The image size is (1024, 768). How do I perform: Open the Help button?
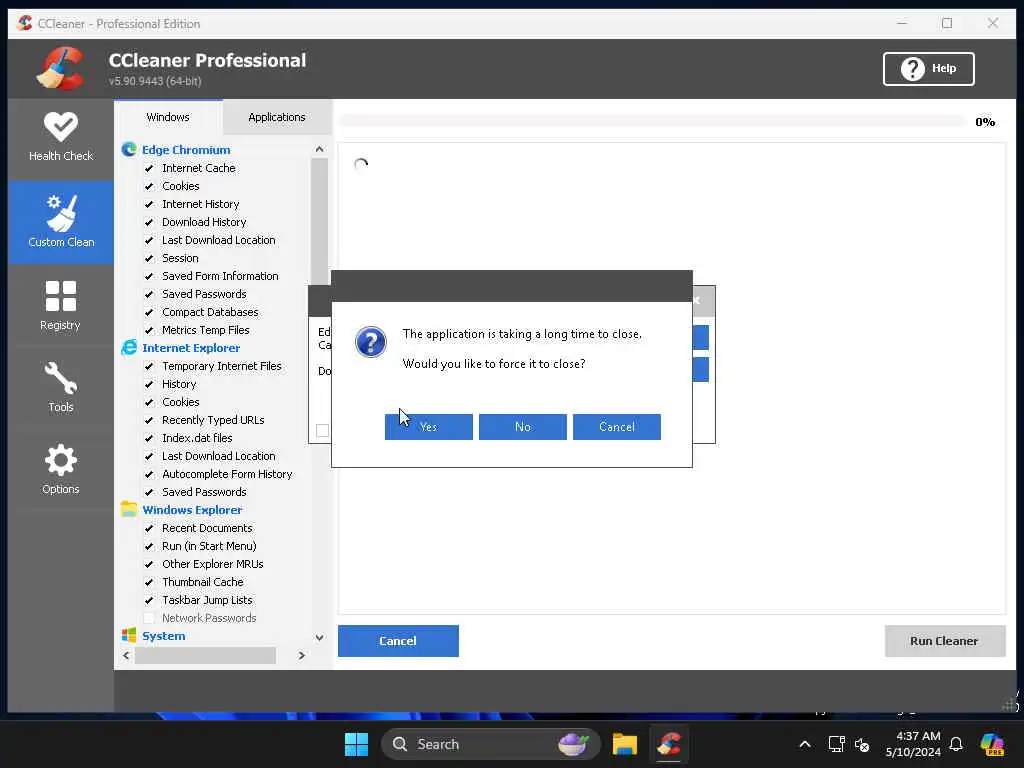click(x=928, y=69)
